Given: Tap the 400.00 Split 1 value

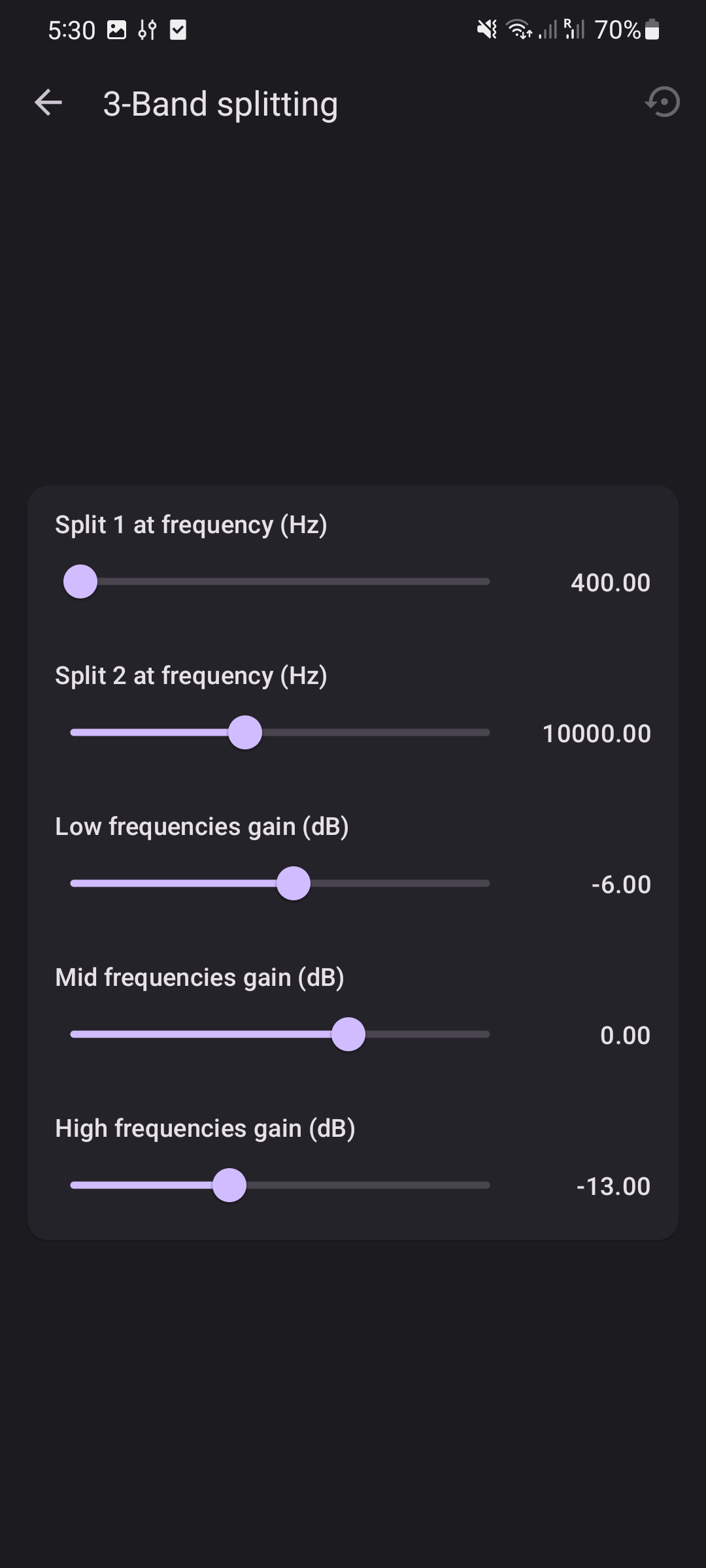Looking at the screenshot, I should pos(611,583).
